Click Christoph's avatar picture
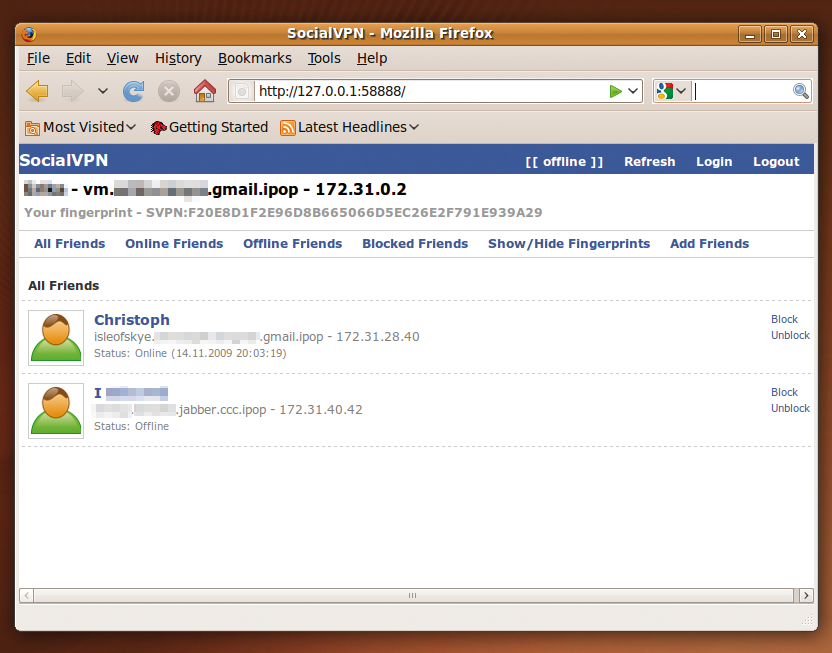 coord(56,338)
